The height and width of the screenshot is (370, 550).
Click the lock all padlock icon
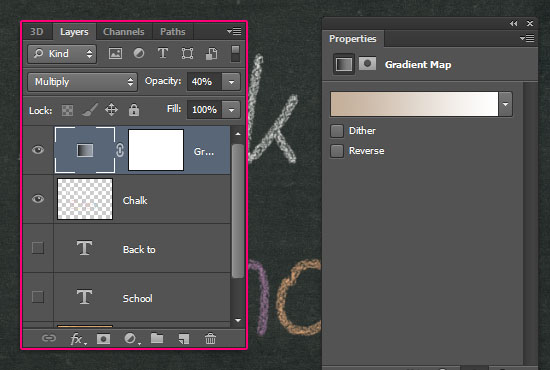coord(134,110)
